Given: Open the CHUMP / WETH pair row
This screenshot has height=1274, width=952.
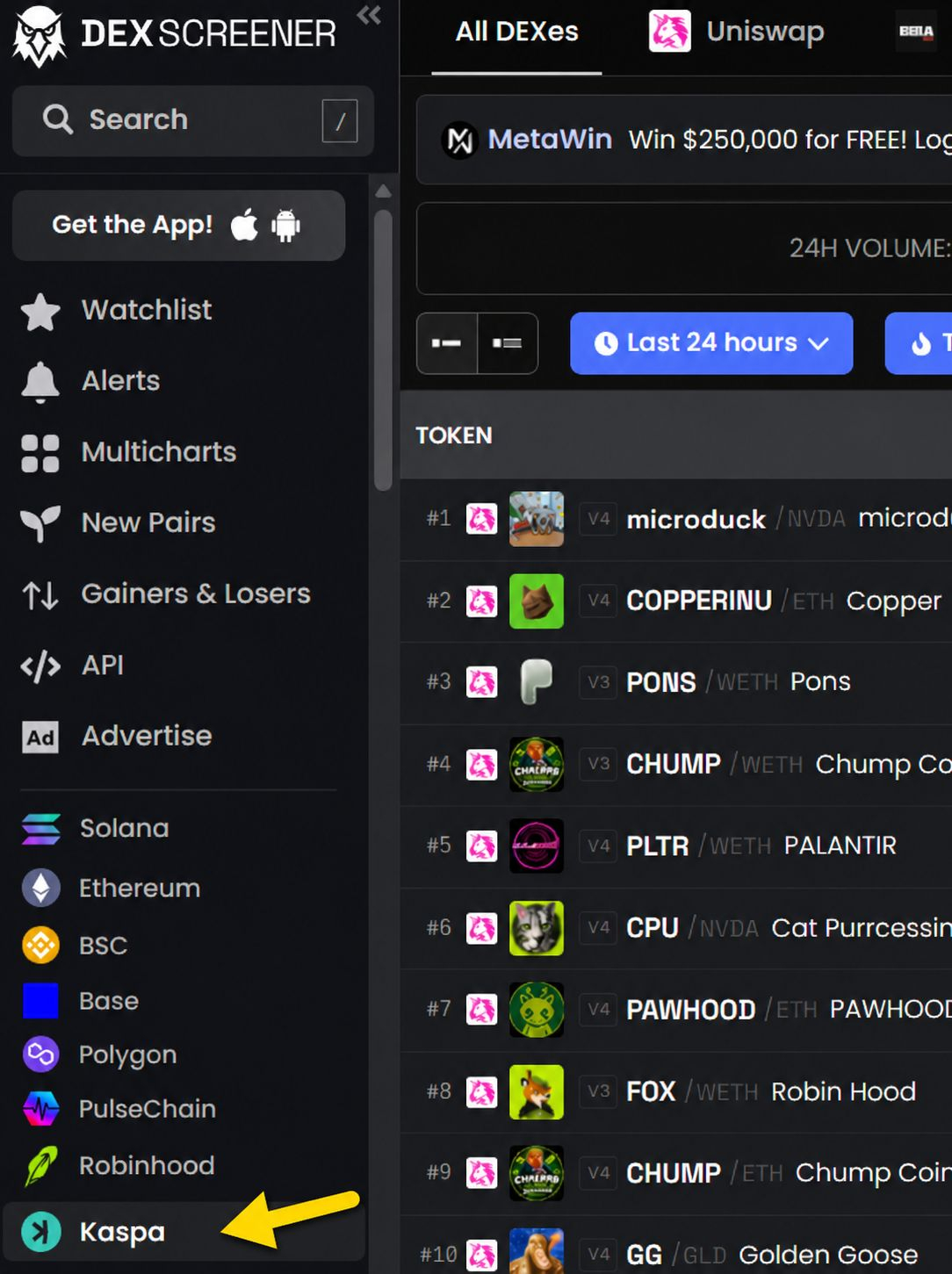Looking at the screenshot, I should [676, 765].
